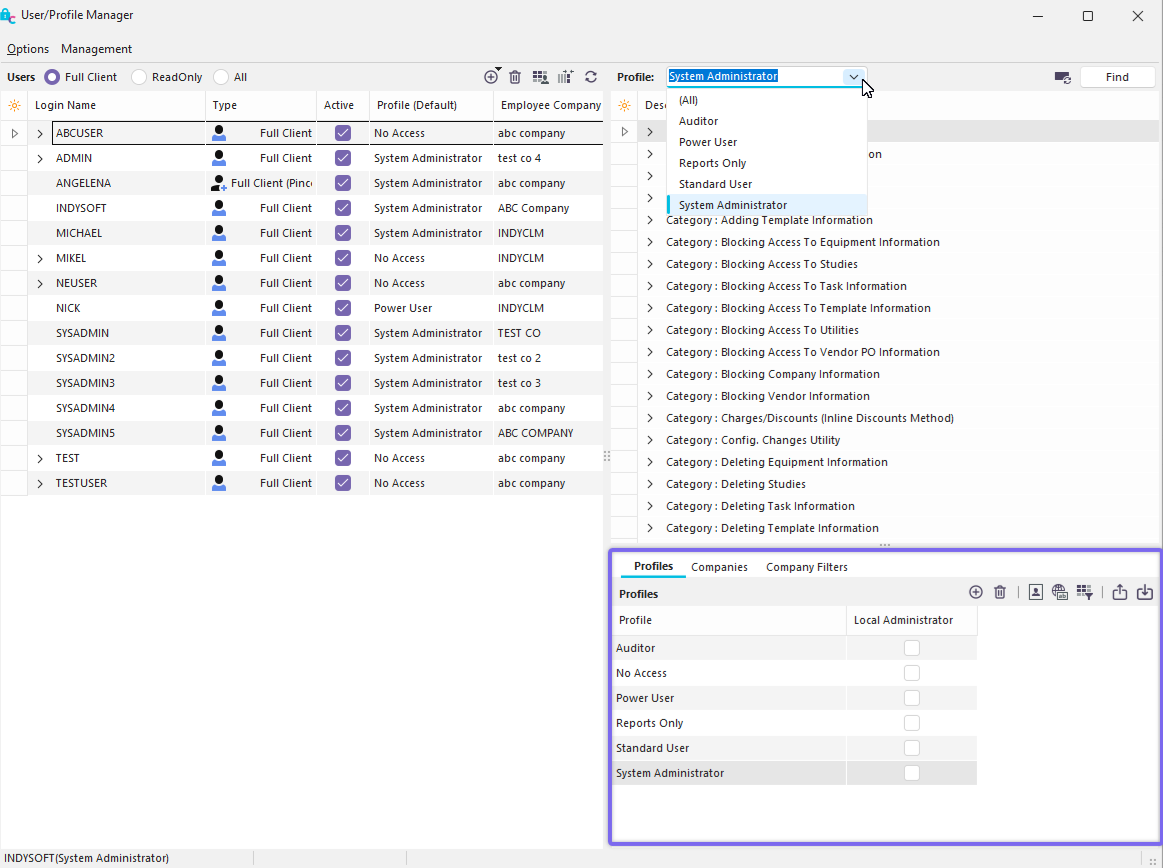Image resolution: width=1163 pixels, height=868 pixels.
Task: Select the SYSADMIN3 user row
Action: pyautogui.click(x=85, y=383)
